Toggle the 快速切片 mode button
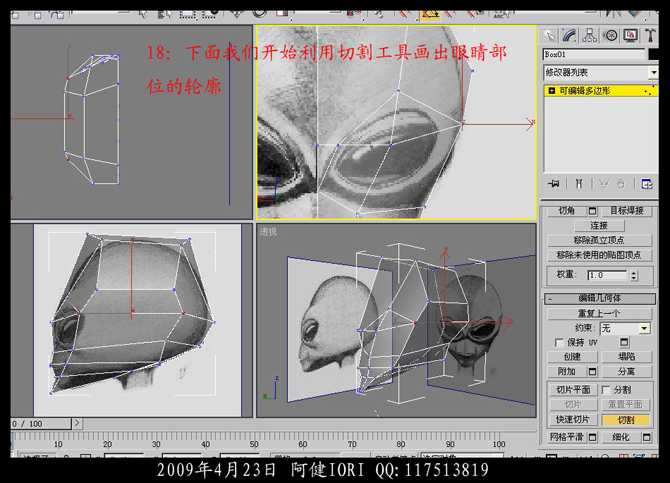The width and height of the screenshot is (670, 483). click(x=573, y=420)
